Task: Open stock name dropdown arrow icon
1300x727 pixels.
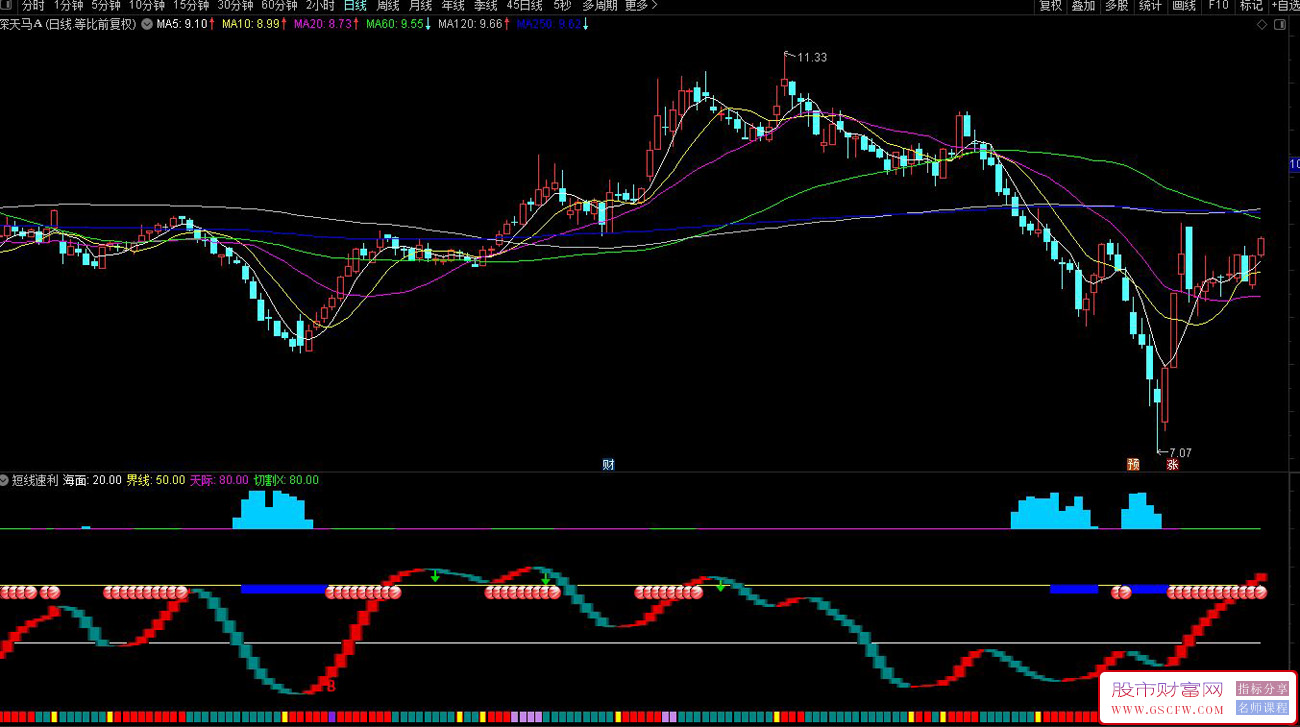Action: click(148, 25)
